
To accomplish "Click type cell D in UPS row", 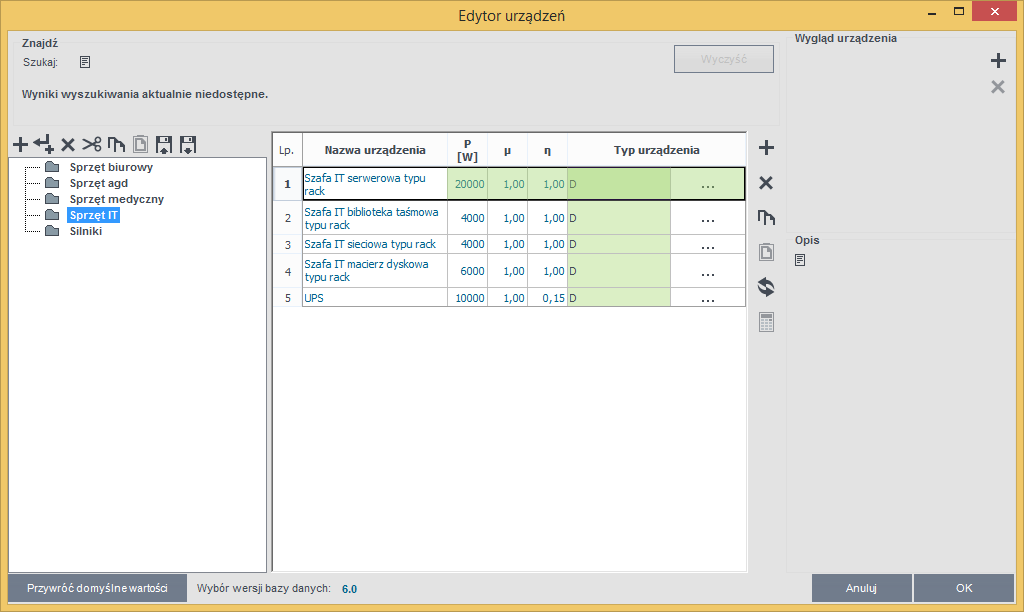I will (619, 298).
